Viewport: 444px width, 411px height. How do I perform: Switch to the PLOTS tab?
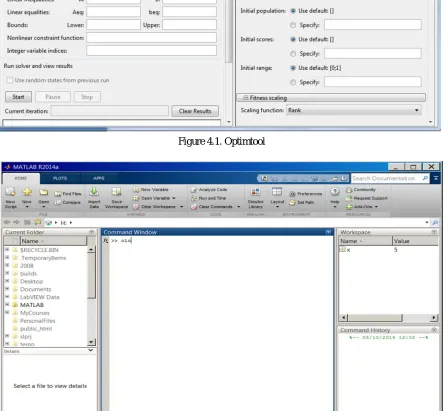click(x=60, y=178)
